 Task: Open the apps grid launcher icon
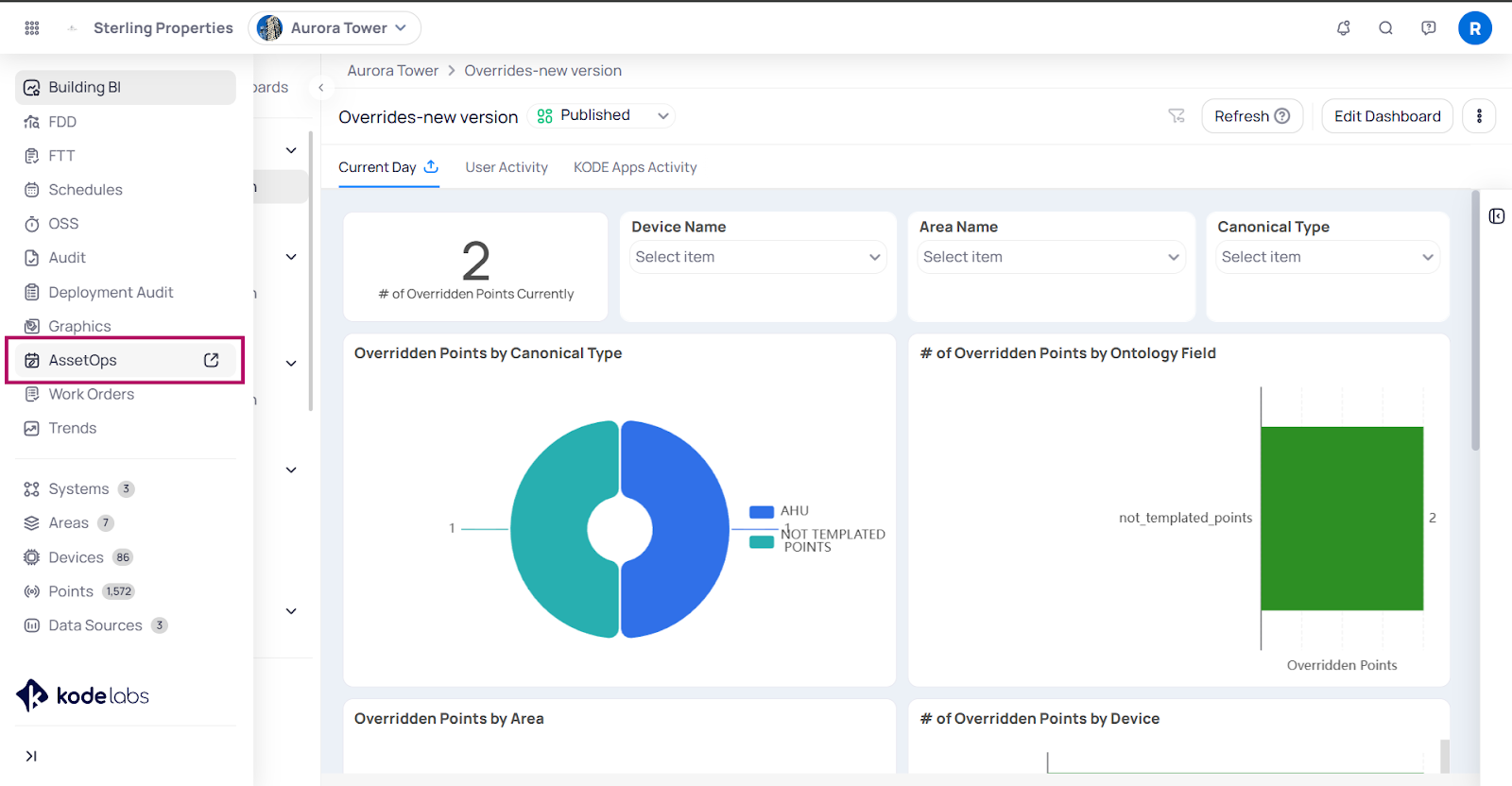pos(32,28)
